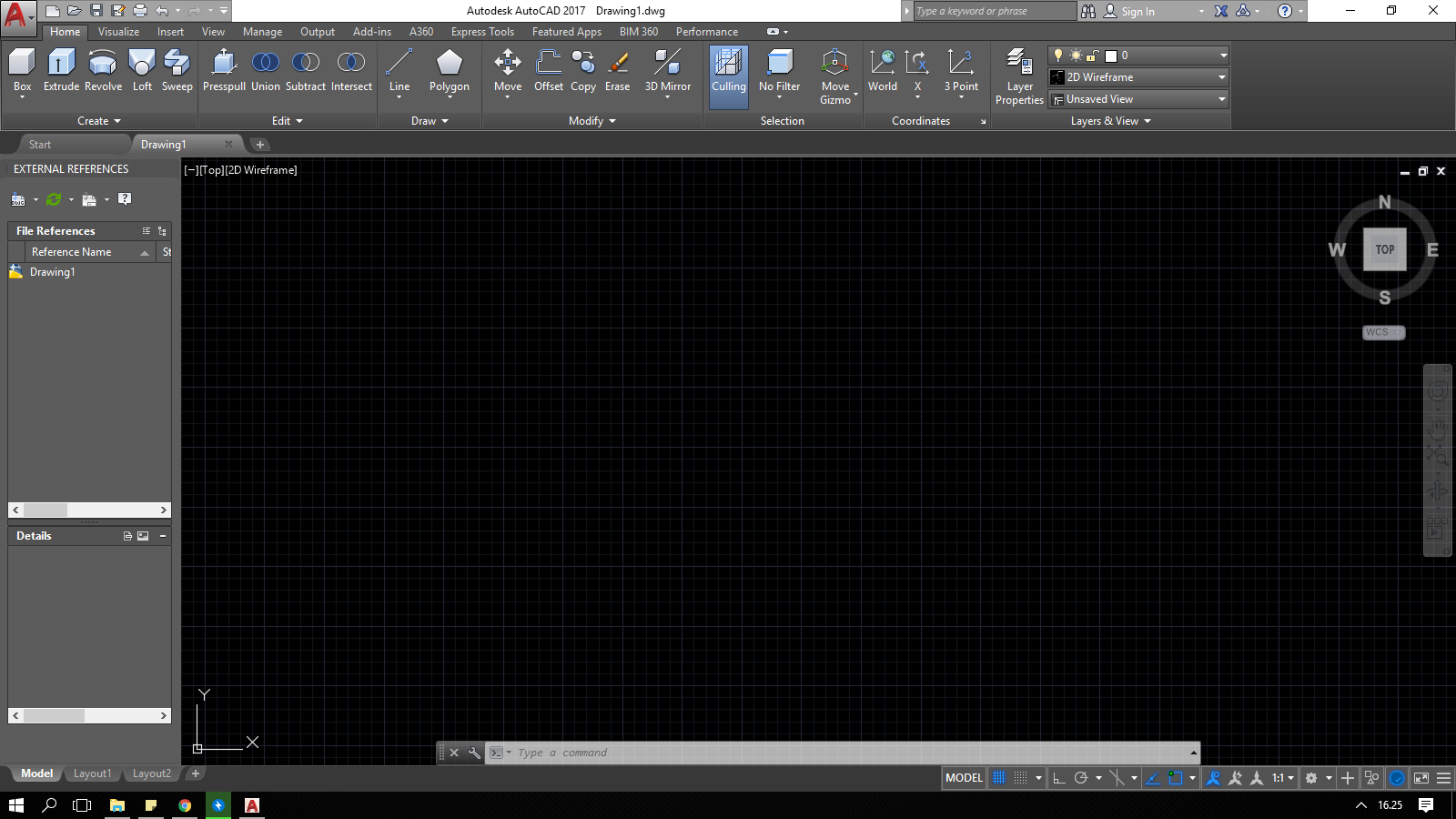1456x819 pixels.
Task: Click File References horizontal scrollbar
Action: pos(89,510)
